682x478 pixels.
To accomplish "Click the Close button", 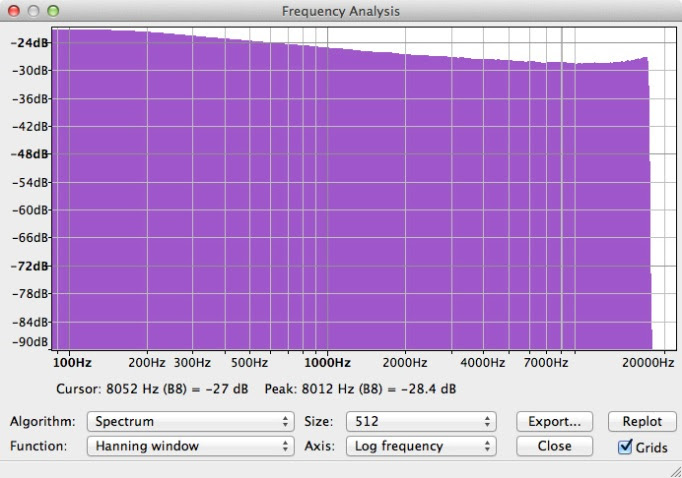I will point(555,446).
